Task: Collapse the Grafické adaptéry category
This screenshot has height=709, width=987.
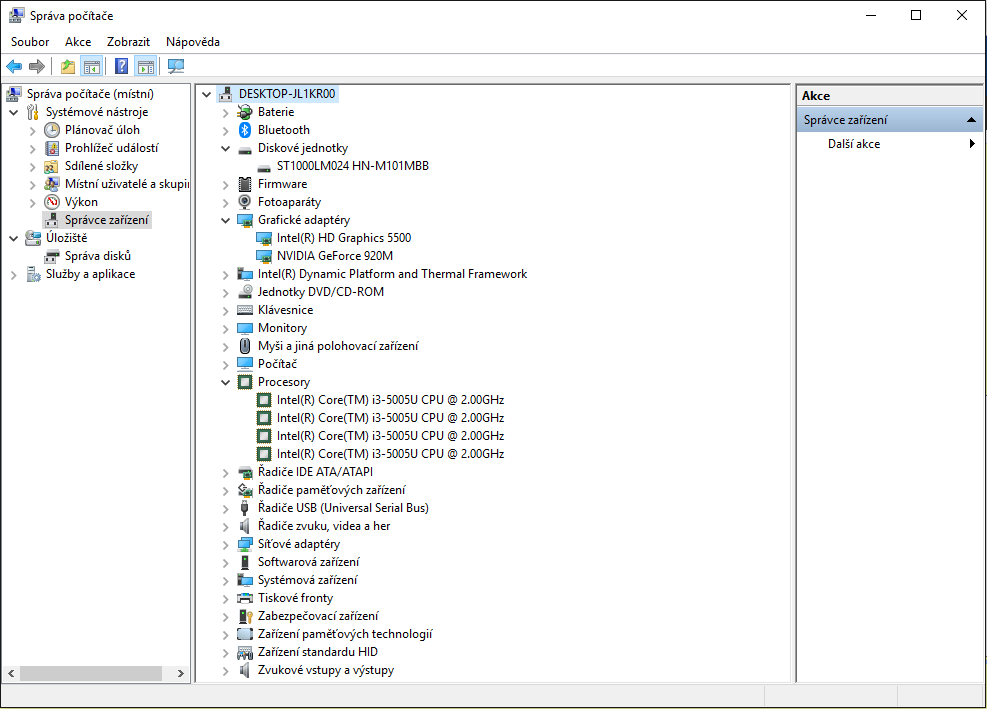Action: coord(226,220)
